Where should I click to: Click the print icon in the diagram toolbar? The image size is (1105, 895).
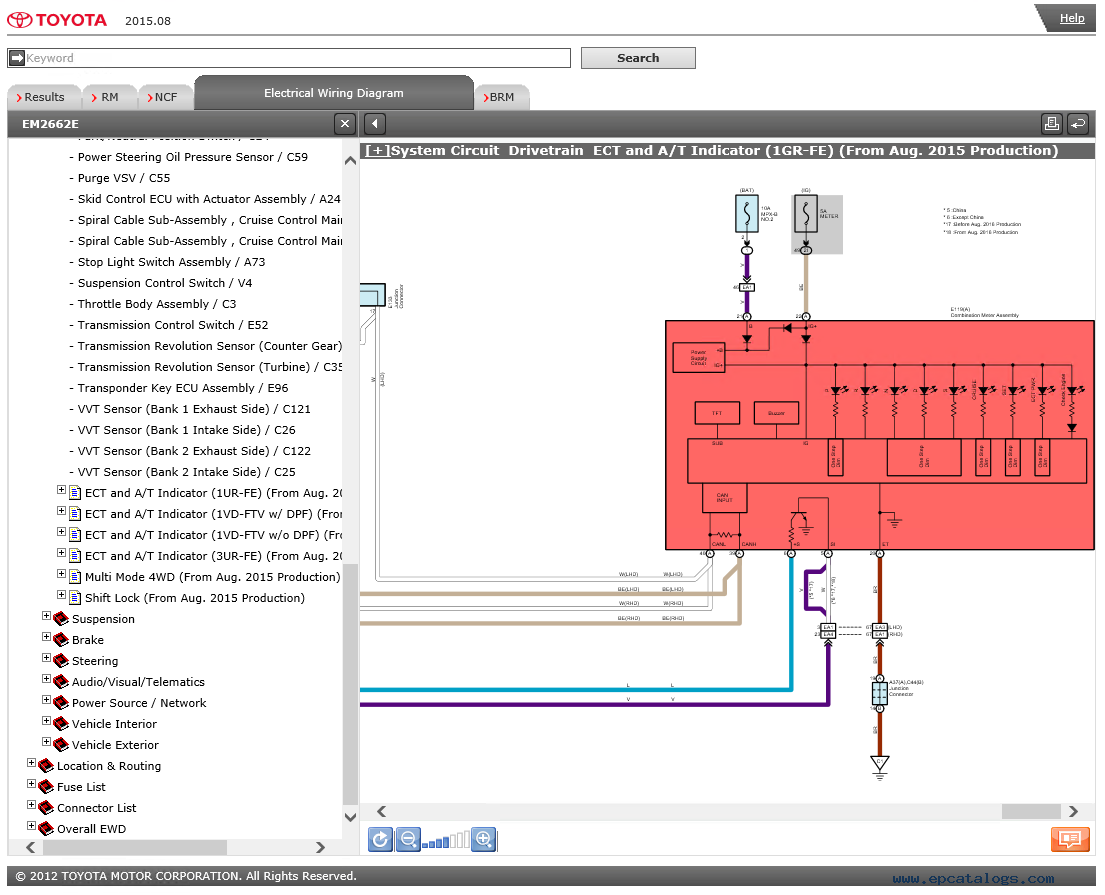click(x=1051, y=124)
